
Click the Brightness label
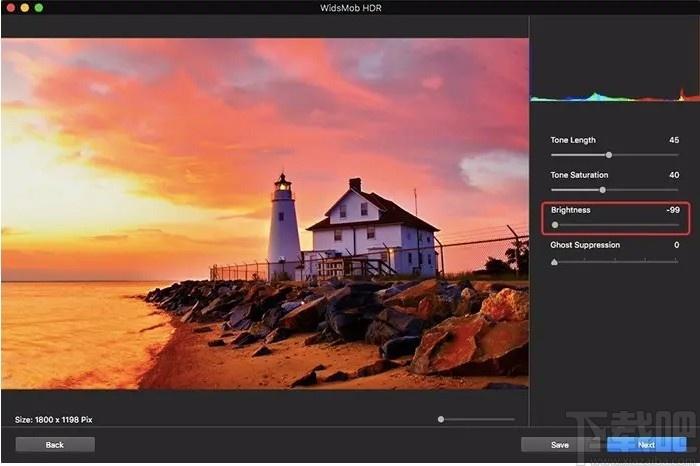click(571, 210)
